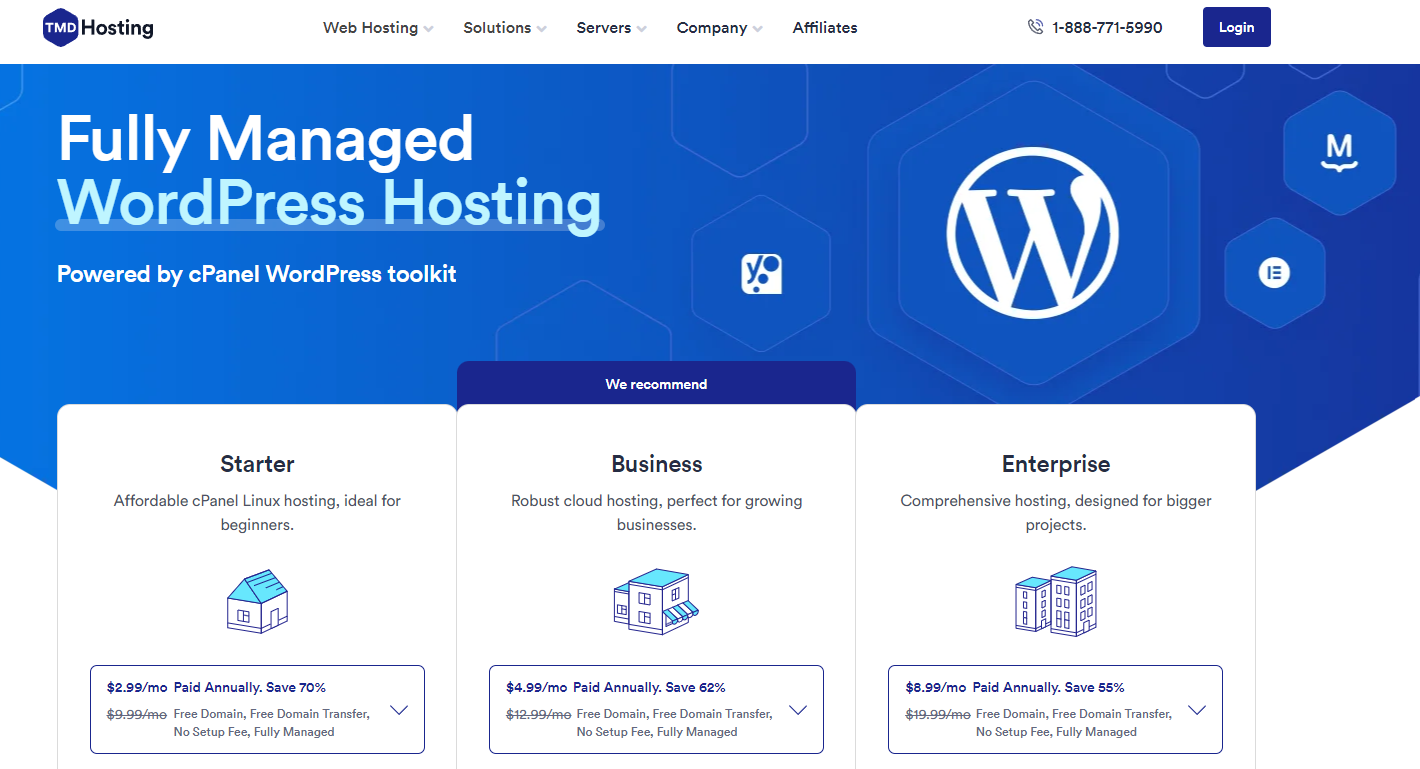Expand the Business $4.99/mo billing dropdown
The image size is (1420, 769).
tap(656, 709)
